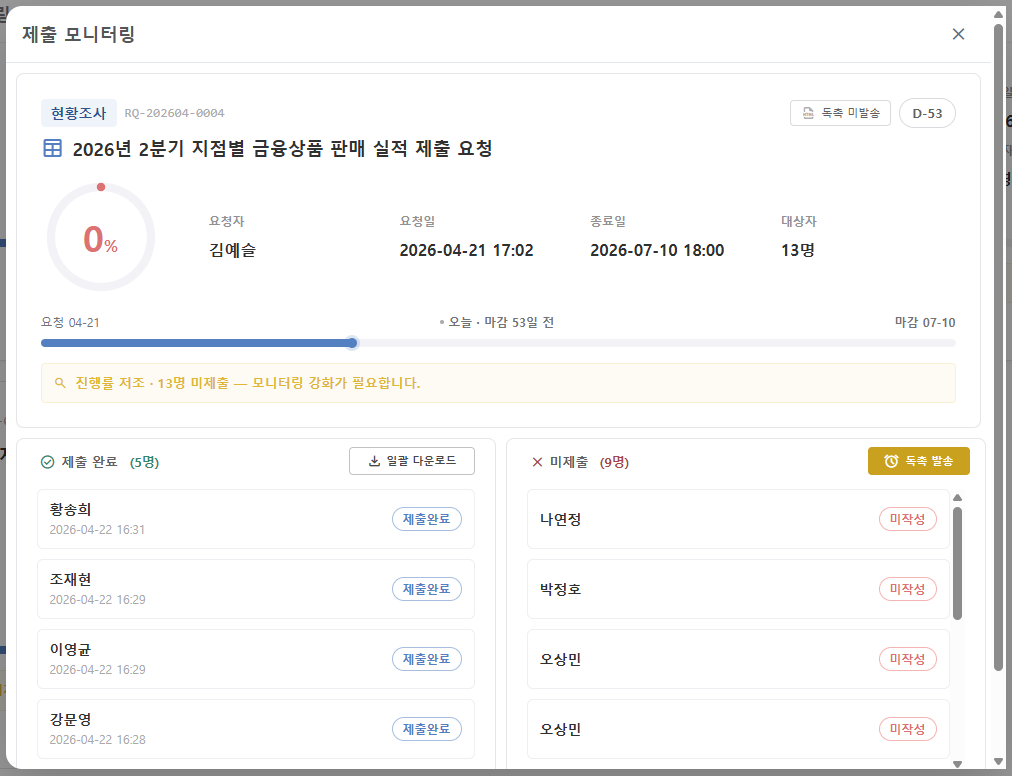1012x776 pixels.
Task: Open submitter 이영균's entry
Action: click(x=256, y=659)
